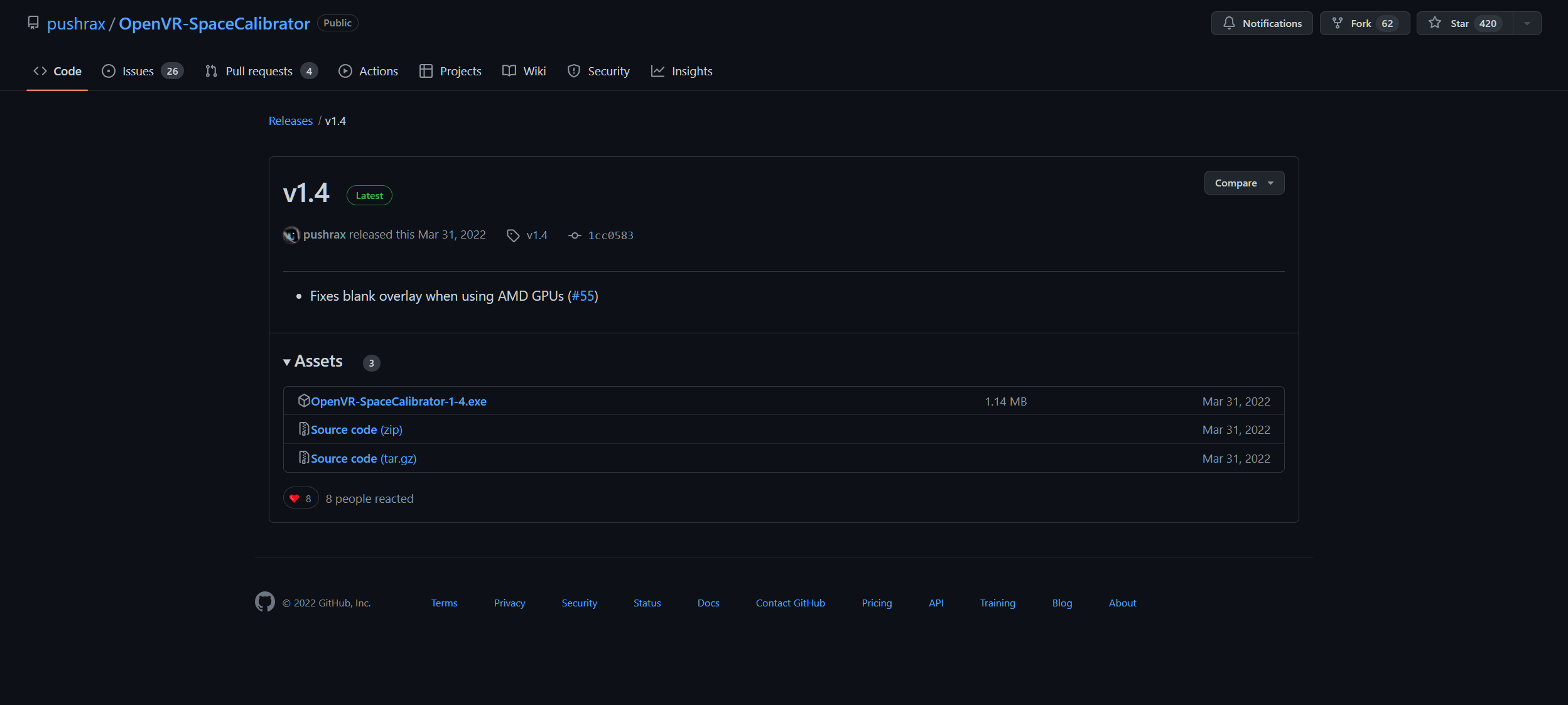Image resolution: width=1568 pixels, height=705 pixels.
Task: Open the Pull requests tab
Action: 261,71
